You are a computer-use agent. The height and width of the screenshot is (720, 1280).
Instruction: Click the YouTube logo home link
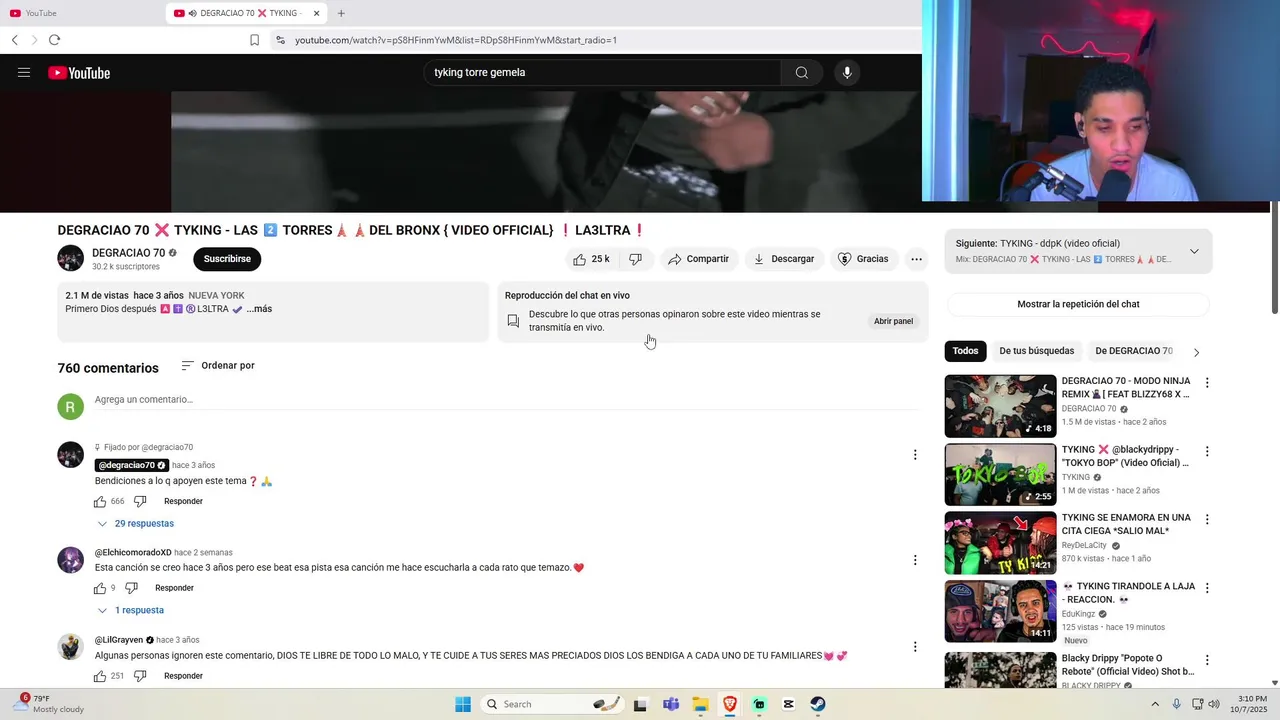point(79,73)
